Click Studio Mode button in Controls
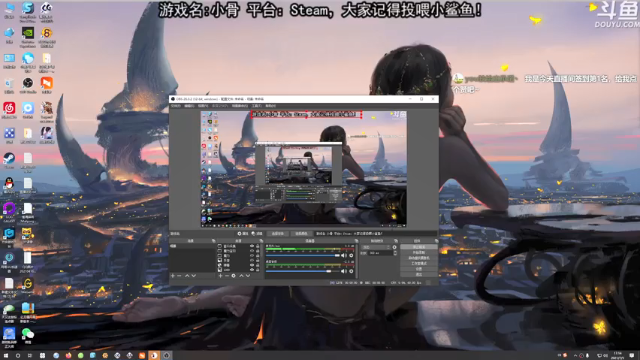The width and height of the screenshot is (640, 360). click(419, 264)
